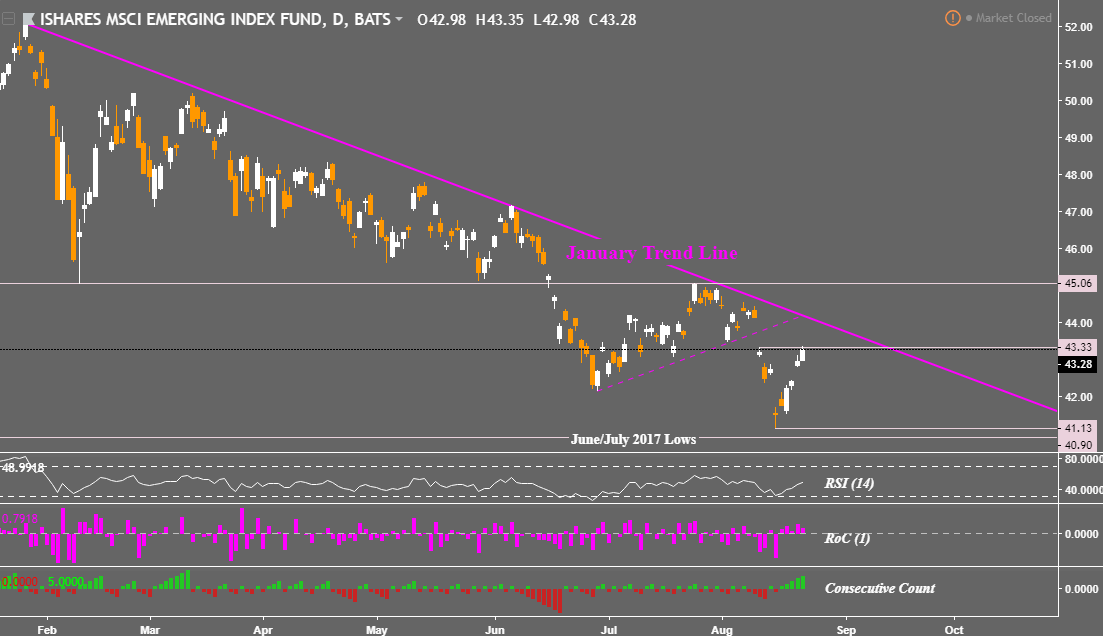Click the Consecutive Count indicator label
The height and width of the screenshot is (636, 1103).
tap(880, 588)
